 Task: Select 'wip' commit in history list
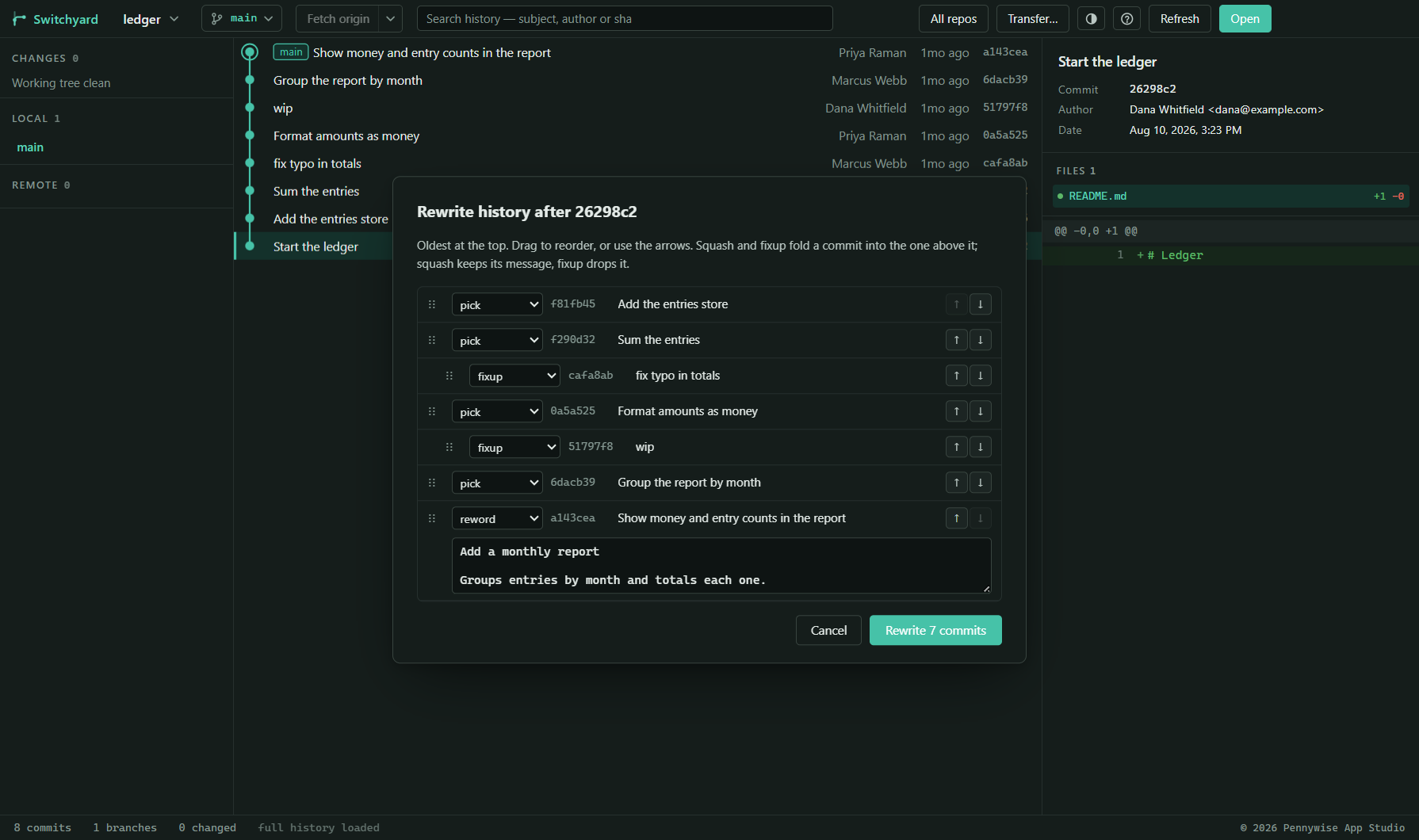coord(638,109)
